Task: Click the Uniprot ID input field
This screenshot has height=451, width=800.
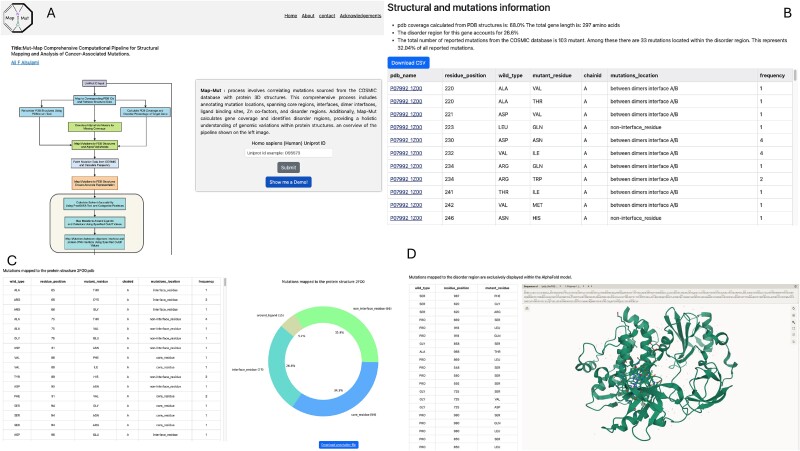Action: [x=288, y=153]
